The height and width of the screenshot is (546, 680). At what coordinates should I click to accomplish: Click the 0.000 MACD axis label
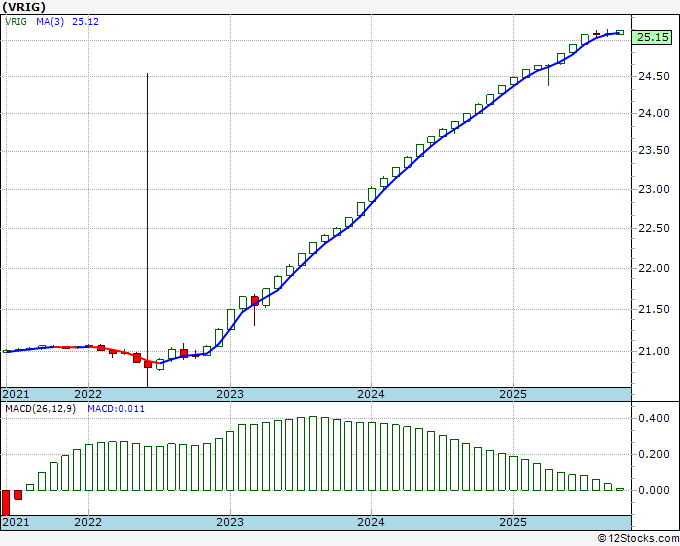[x=655, y=490]
